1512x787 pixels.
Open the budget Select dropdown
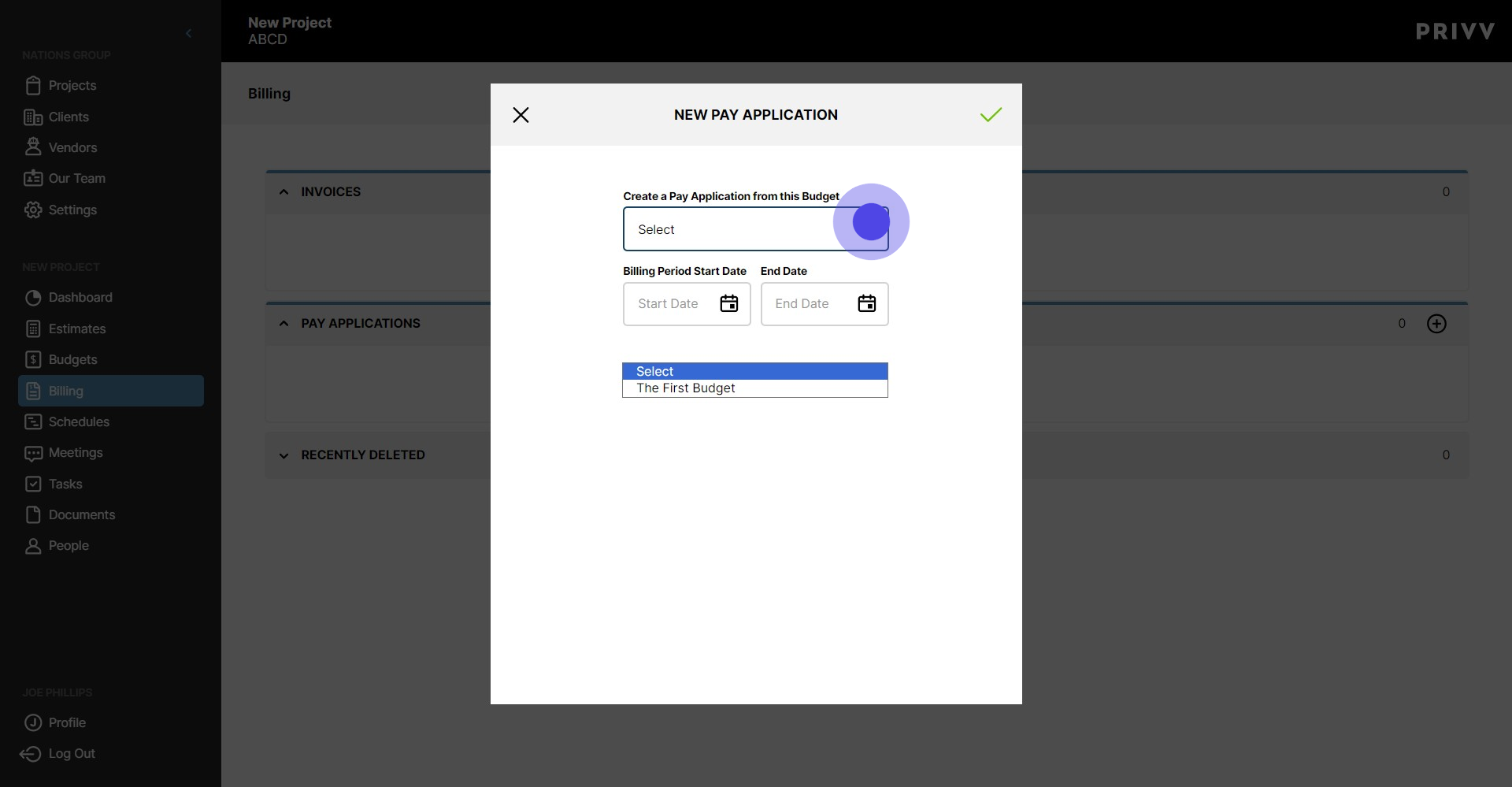click(755, 229)
